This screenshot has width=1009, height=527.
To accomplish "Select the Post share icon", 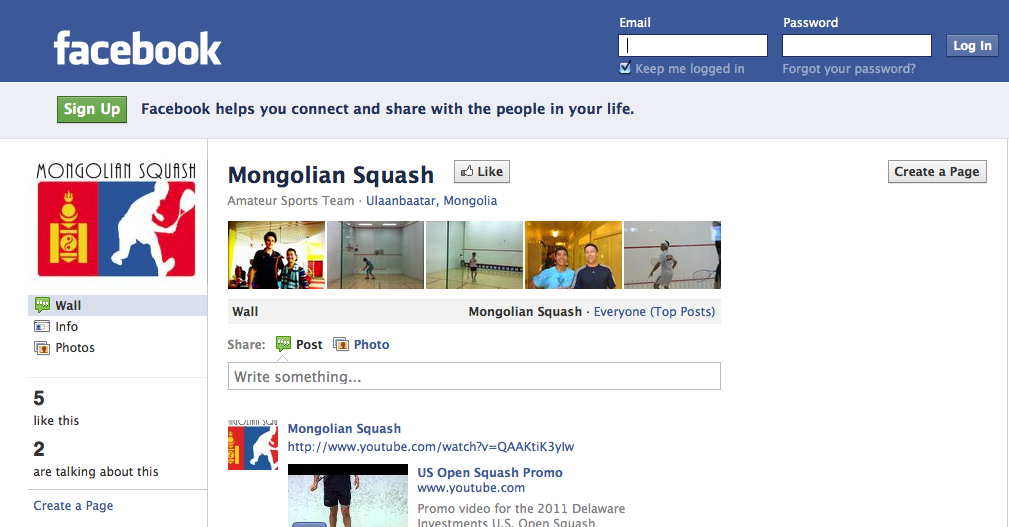I will 283,344.
